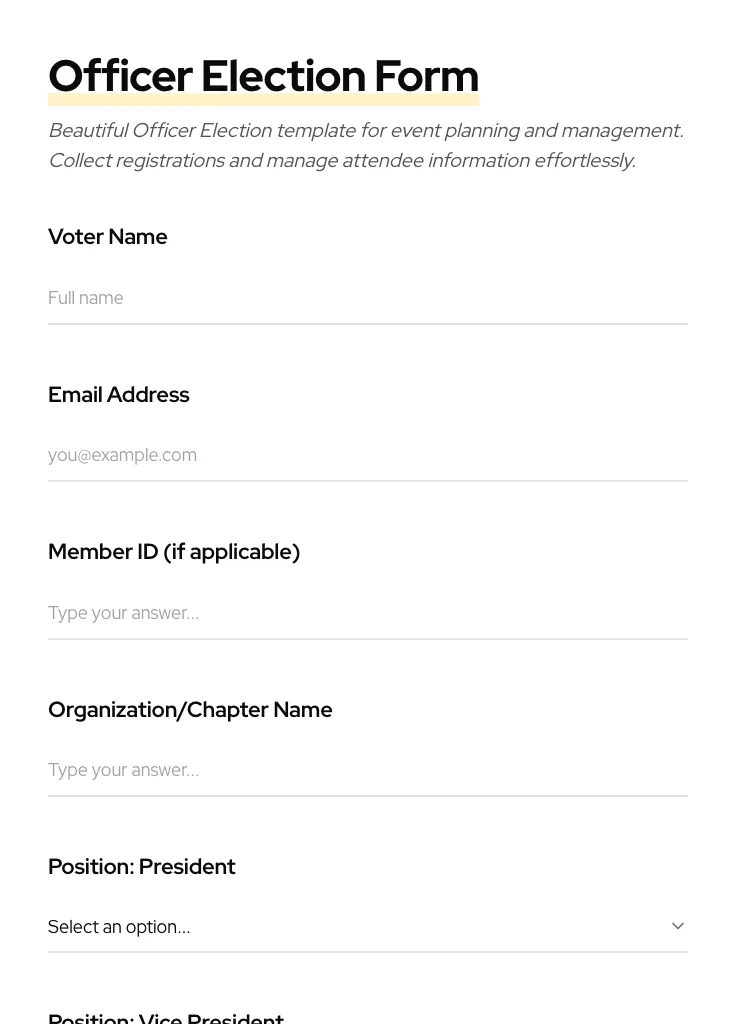736x1024 pixels.
Task: Click the 'Member ID (if applicable)' label
Action: click(174, 552)
